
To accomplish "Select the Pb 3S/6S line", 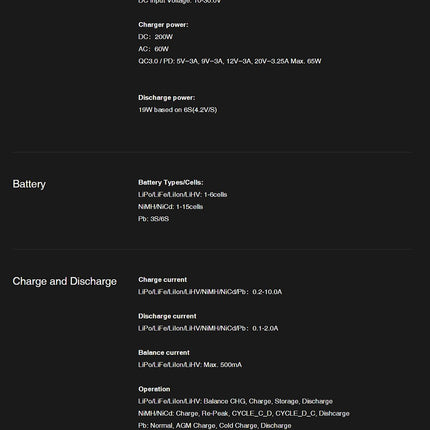I will pyautogui.click(x=154, y=219).
